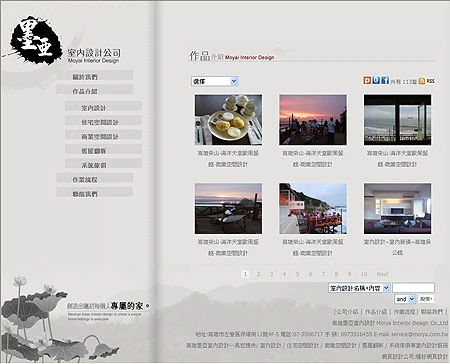The image size is (450, 364).
Task: Share the page via the Twitter icon
Action: coord(376,80)
